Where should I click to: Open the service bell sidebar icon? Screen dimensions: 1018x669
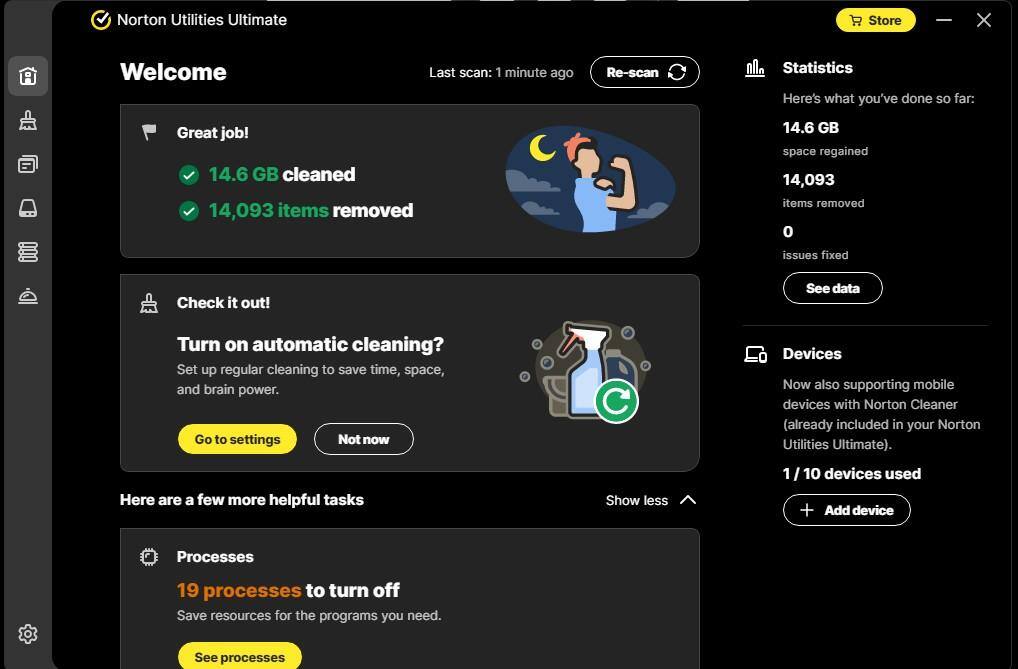tap(28, 296)
